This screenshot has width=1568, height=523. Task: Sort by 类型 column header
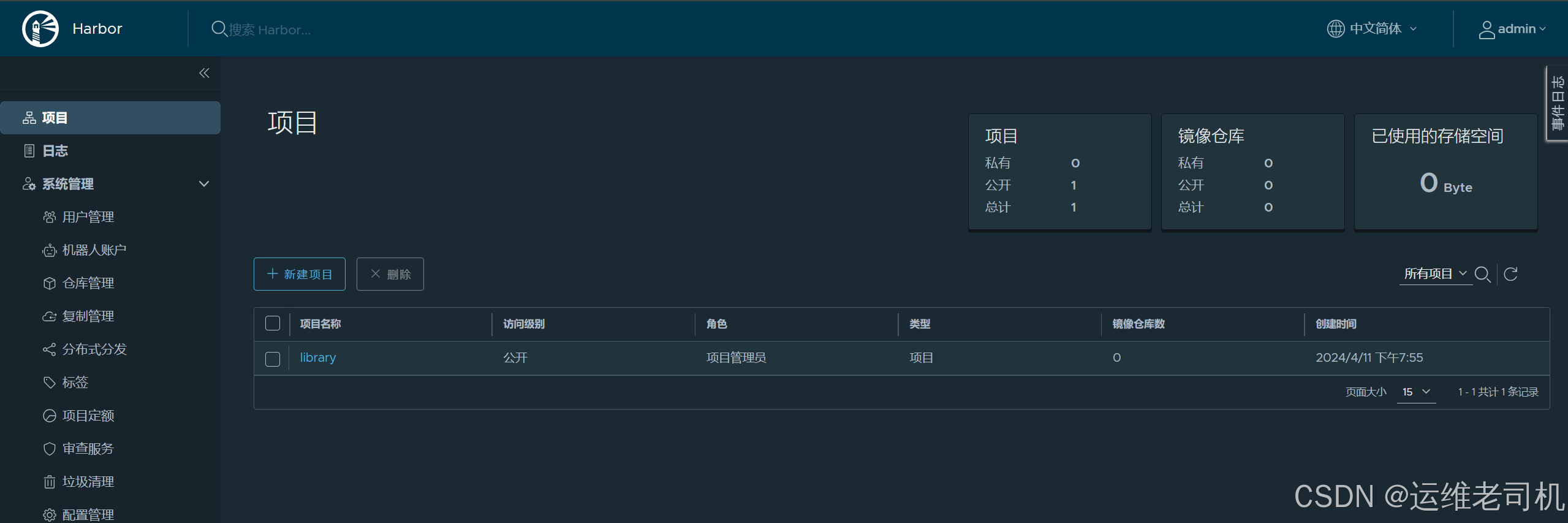click(920, 324)
